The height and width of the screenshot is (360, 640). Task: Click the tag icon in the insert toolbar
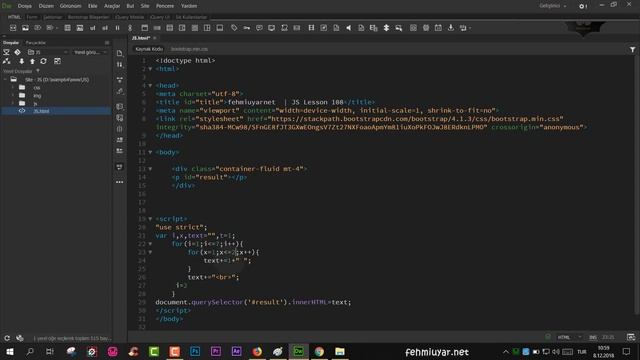coord(234,28)
